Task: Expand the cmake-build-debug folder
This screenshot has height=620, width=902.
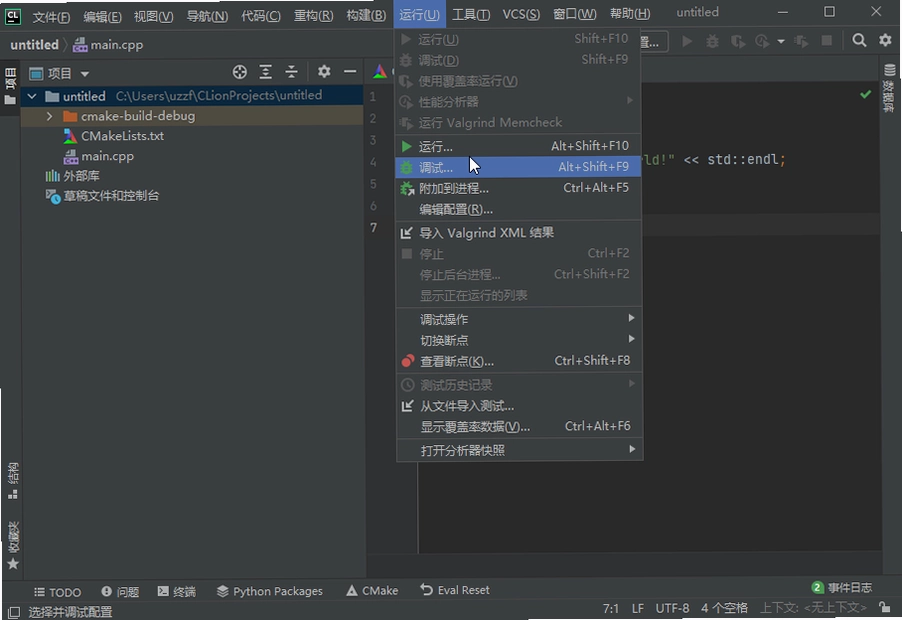Action: (x=49, y=116)
